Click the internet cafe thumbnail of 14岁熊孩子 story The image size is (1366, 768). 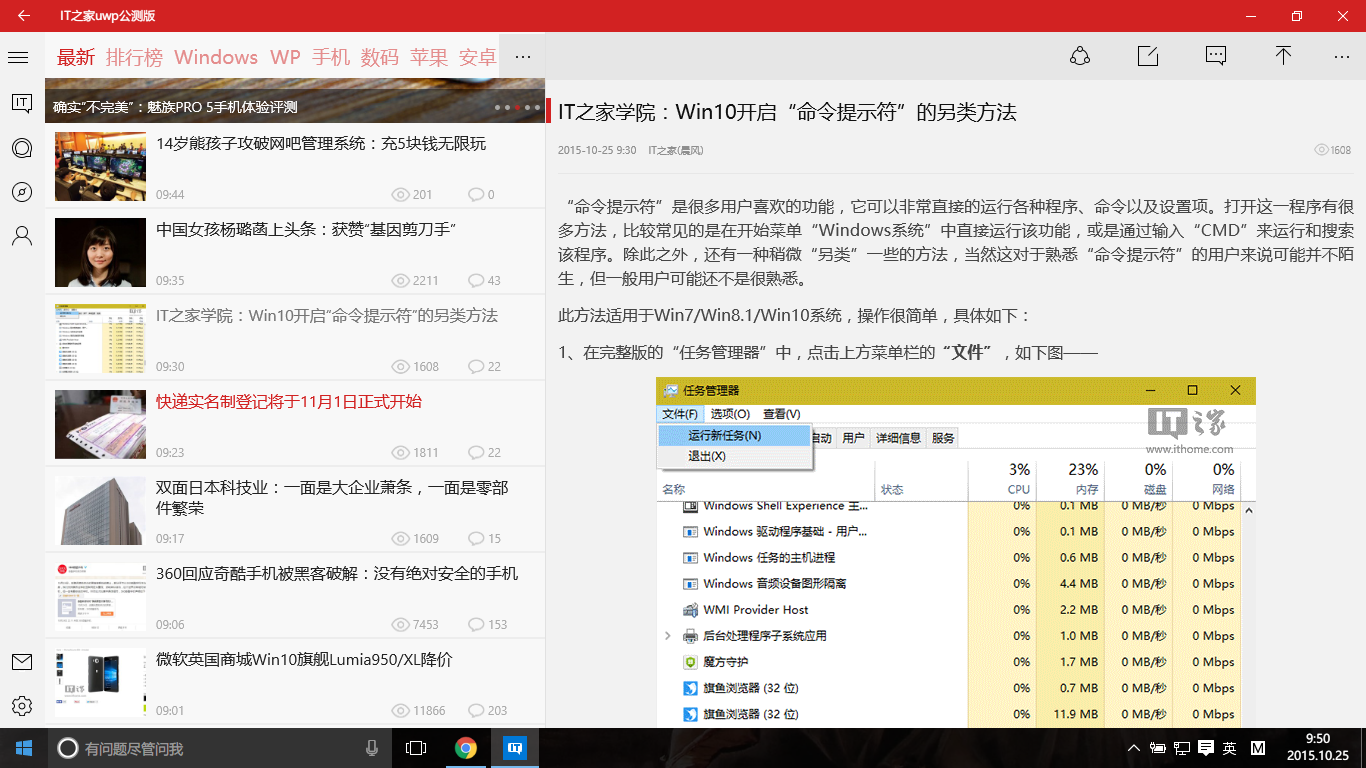100,167
